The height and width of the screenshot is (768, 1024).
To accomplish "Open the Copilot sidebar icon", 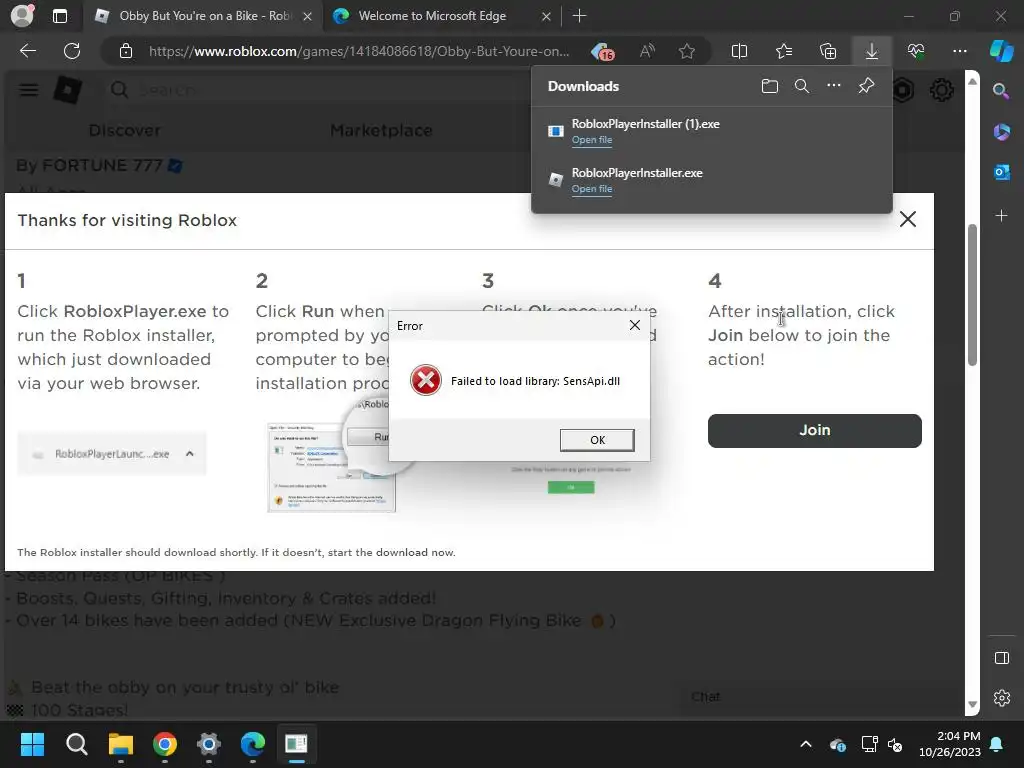I will point(1002,51).
